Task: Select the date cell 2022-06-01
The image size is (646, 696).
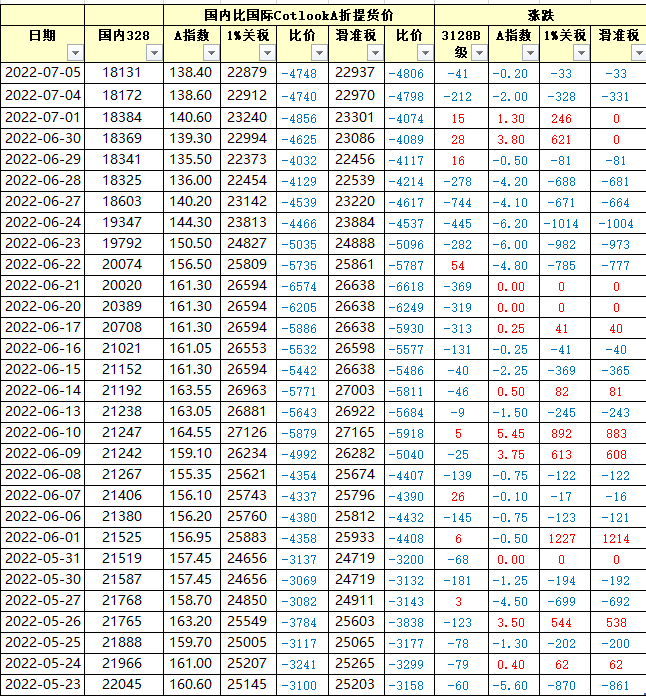Action: (43, 538)
